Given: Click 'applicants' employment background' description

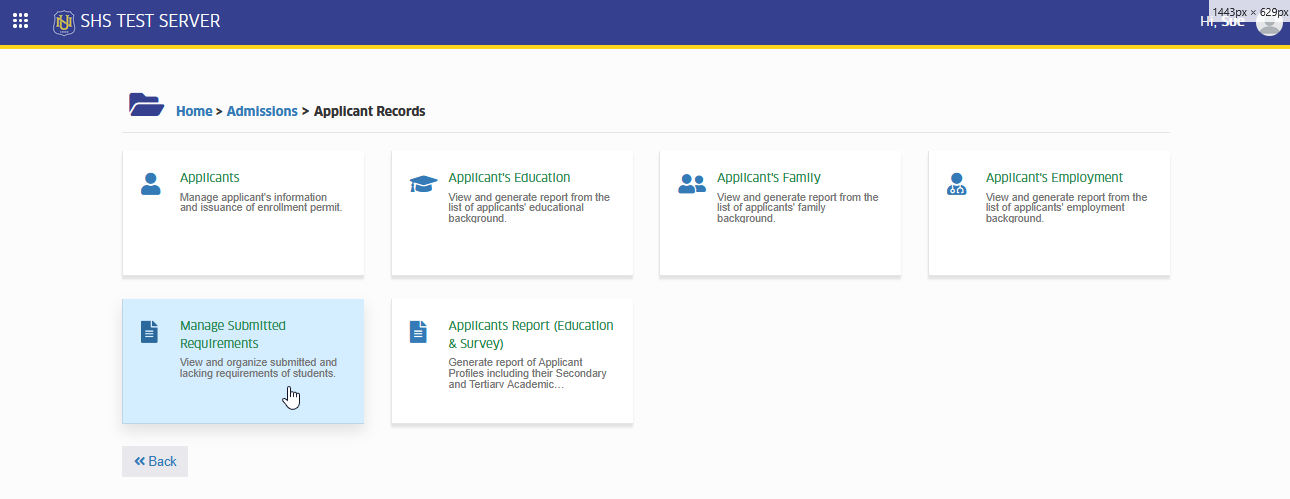Looking at the screenshot, I should pyautogui.click(x=1067, y=207).
